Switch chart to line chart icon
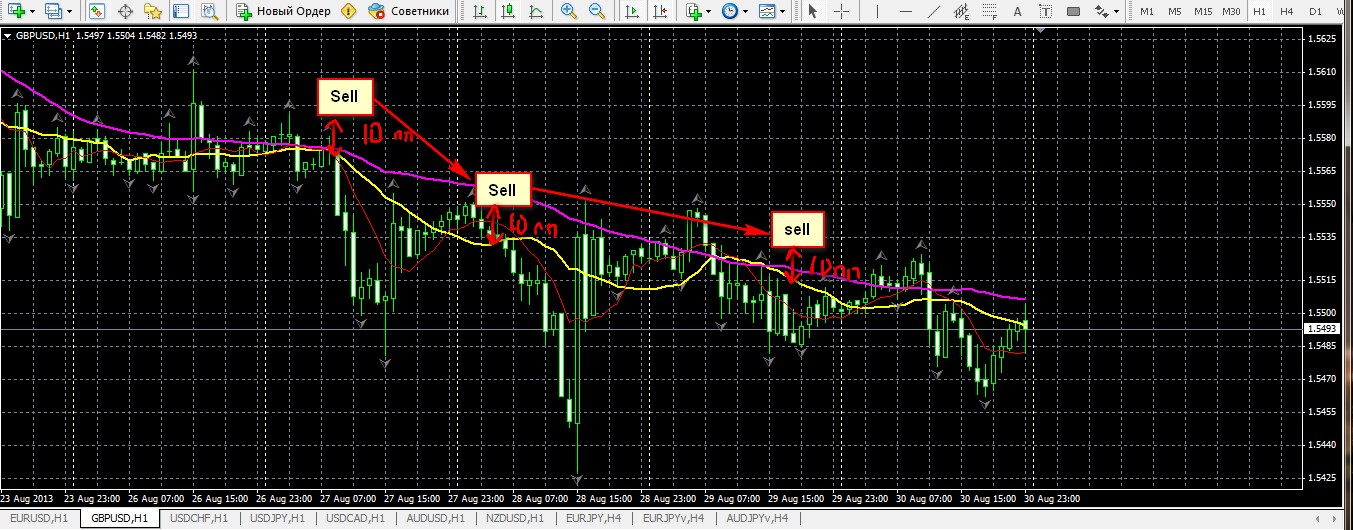 coord(537,12)
